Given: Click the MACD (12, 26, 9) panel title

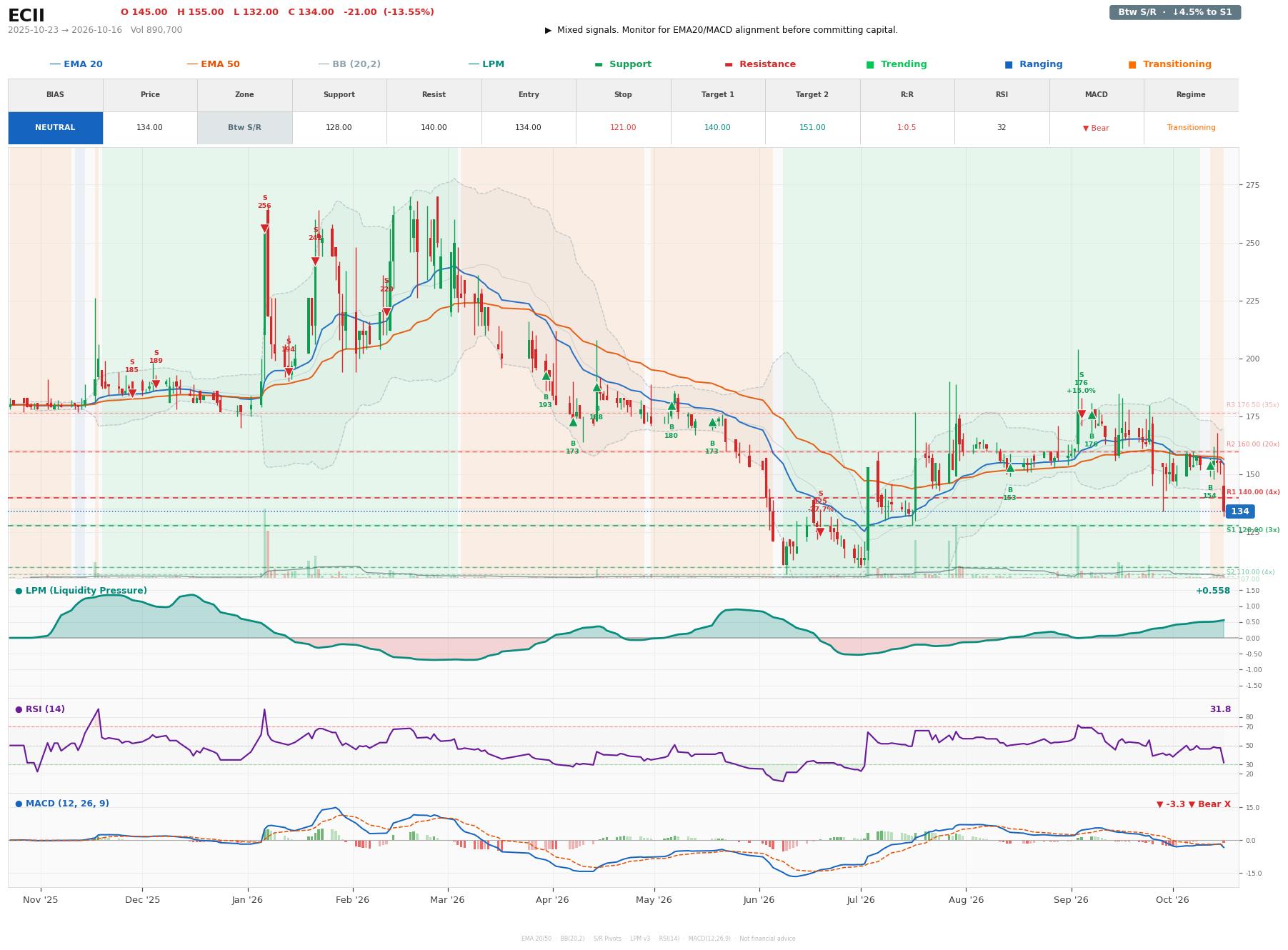Looking at the screenshot, I should pos(62,804).
